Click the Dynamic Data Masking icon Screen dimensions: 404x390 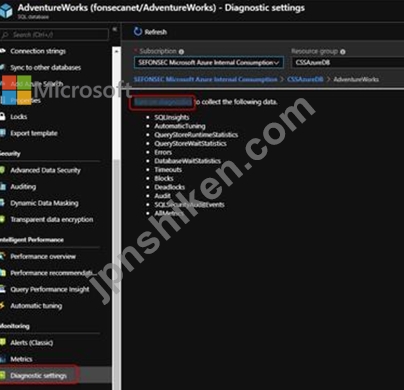coord(3,203)
